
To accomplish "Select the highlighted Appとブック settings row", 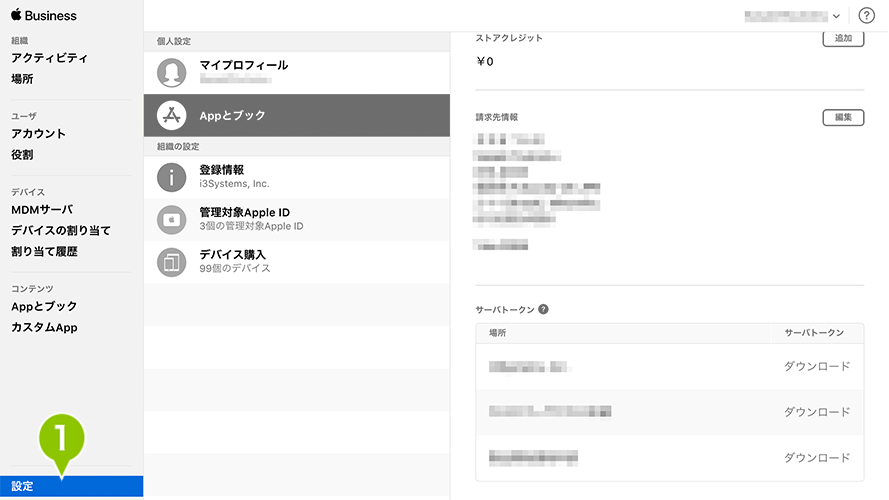I will 297,115.
